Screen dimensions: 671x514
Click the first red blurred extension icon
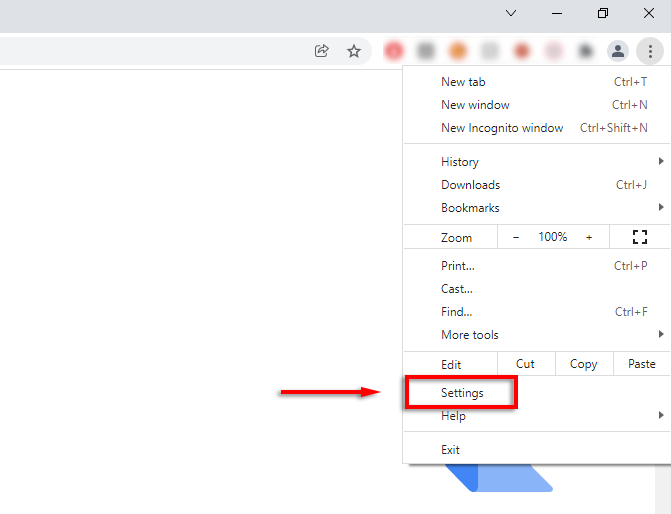pos(394,51)
